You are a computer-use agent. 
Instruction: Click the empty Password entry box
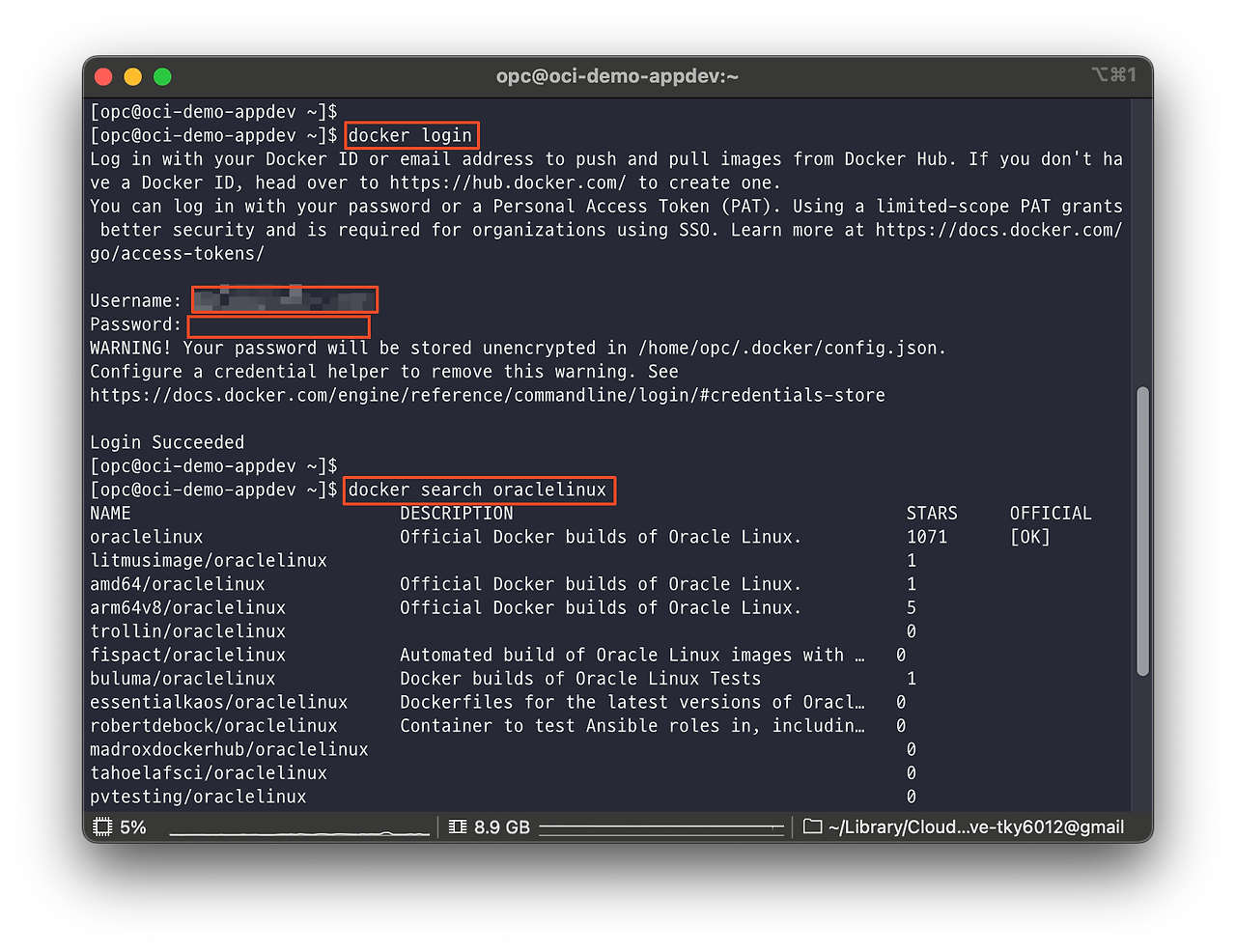(278, 325)
